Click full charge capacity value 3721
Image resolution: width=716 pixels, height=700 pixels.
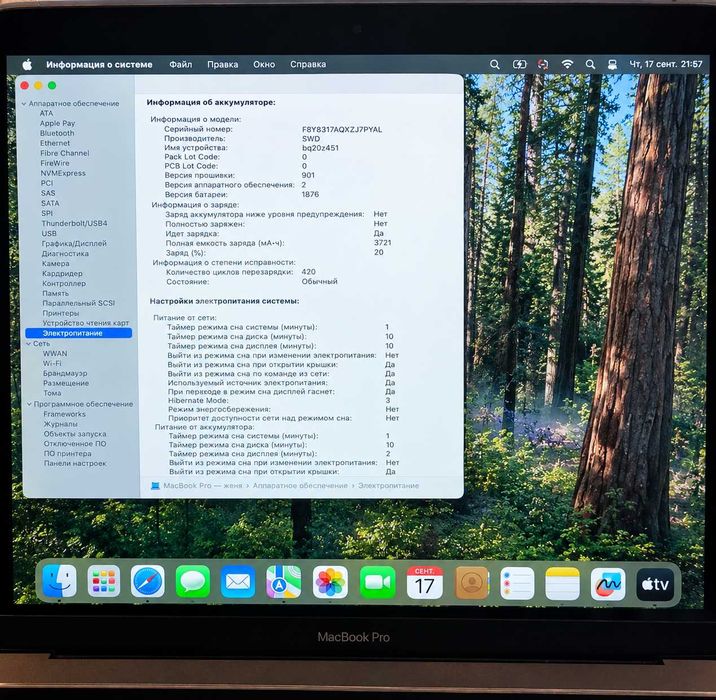point(383,243)
